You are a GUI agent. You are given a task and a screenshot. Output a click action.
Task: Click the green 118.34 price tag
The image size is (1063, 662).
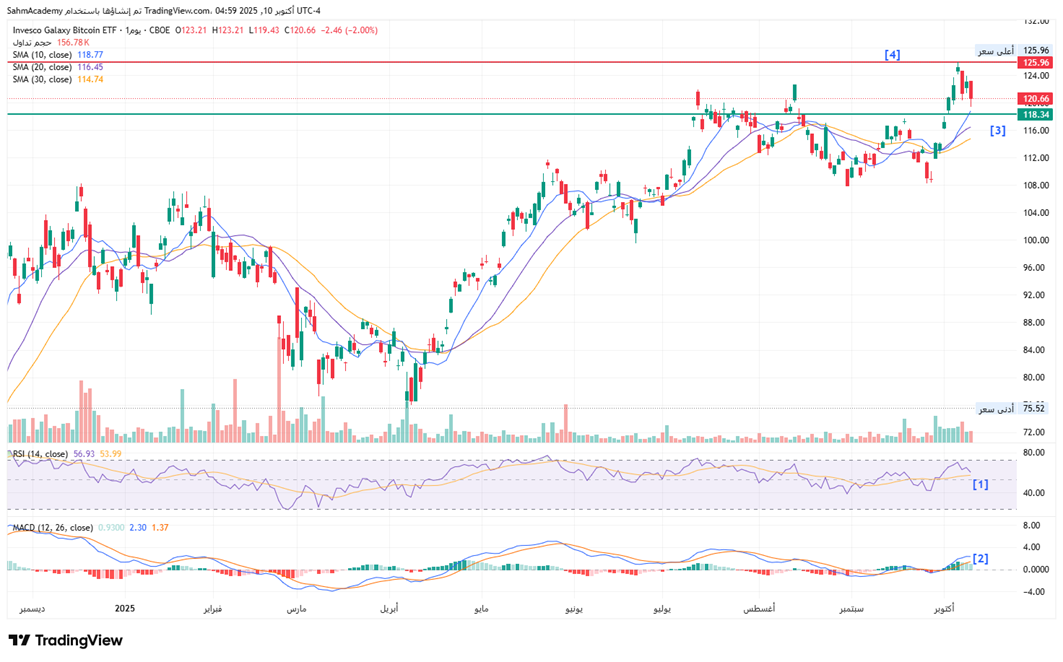(x=1034, y=115)
